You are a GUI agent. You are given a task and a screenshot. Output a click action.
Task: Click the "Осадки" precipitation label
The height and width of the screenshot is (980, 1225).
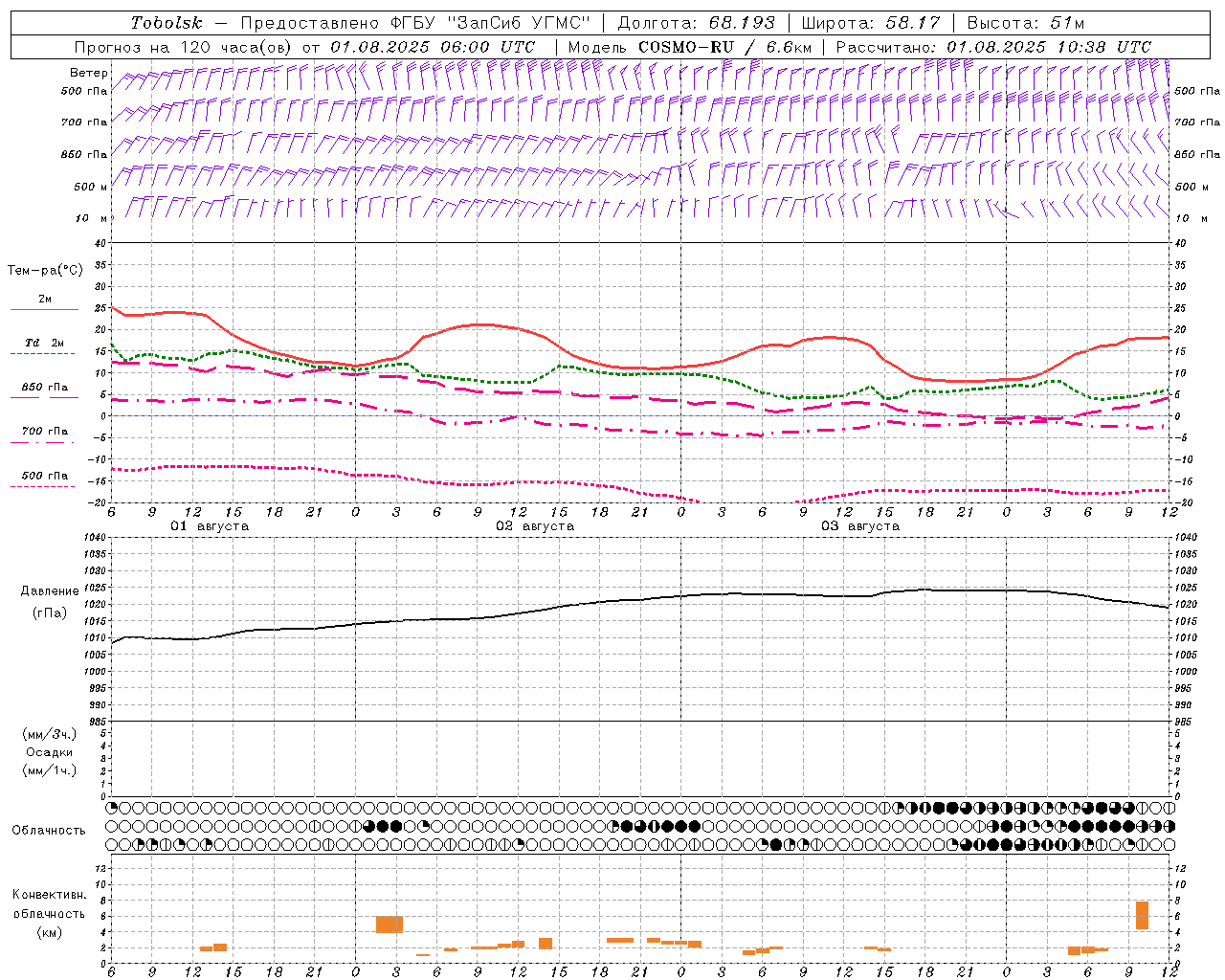click(50, 752)
